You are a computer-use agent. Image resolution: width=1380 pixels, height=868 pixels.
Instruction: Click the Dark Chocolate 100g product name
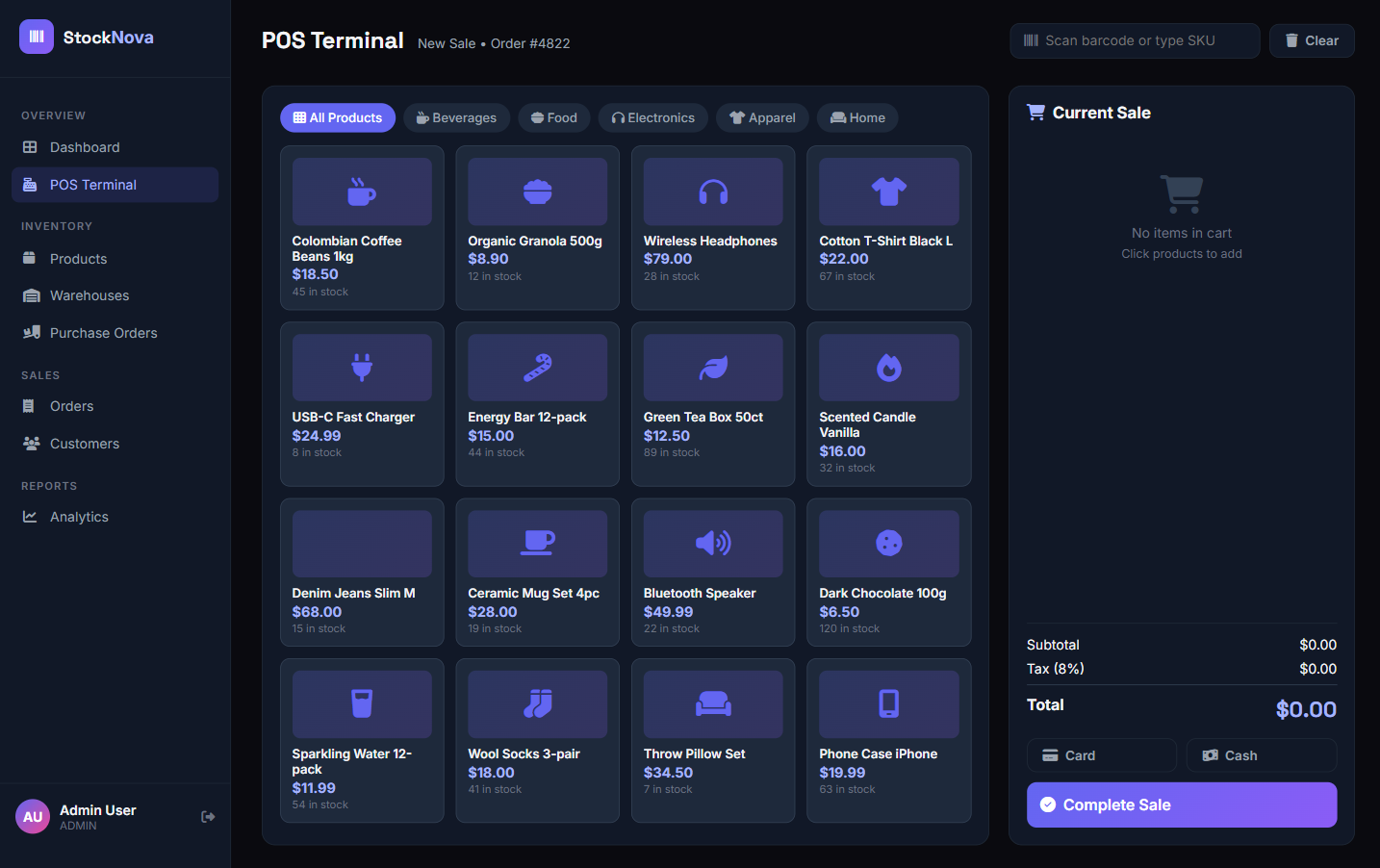[882, 593]
